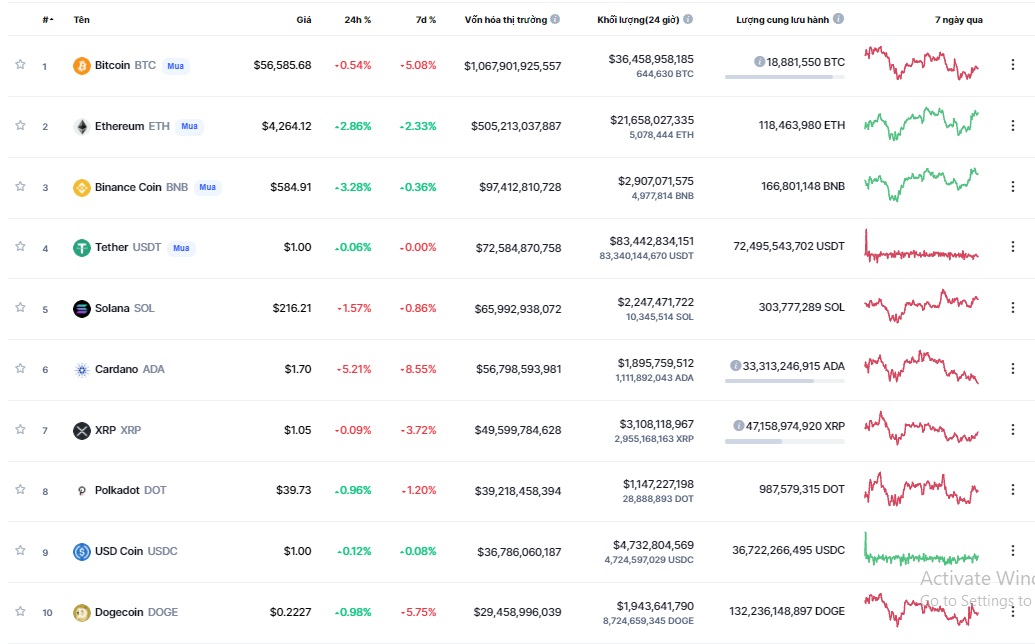Click the info icon beside Vốn hóa thị trường
1035x644 pixels.
(555, 19)
